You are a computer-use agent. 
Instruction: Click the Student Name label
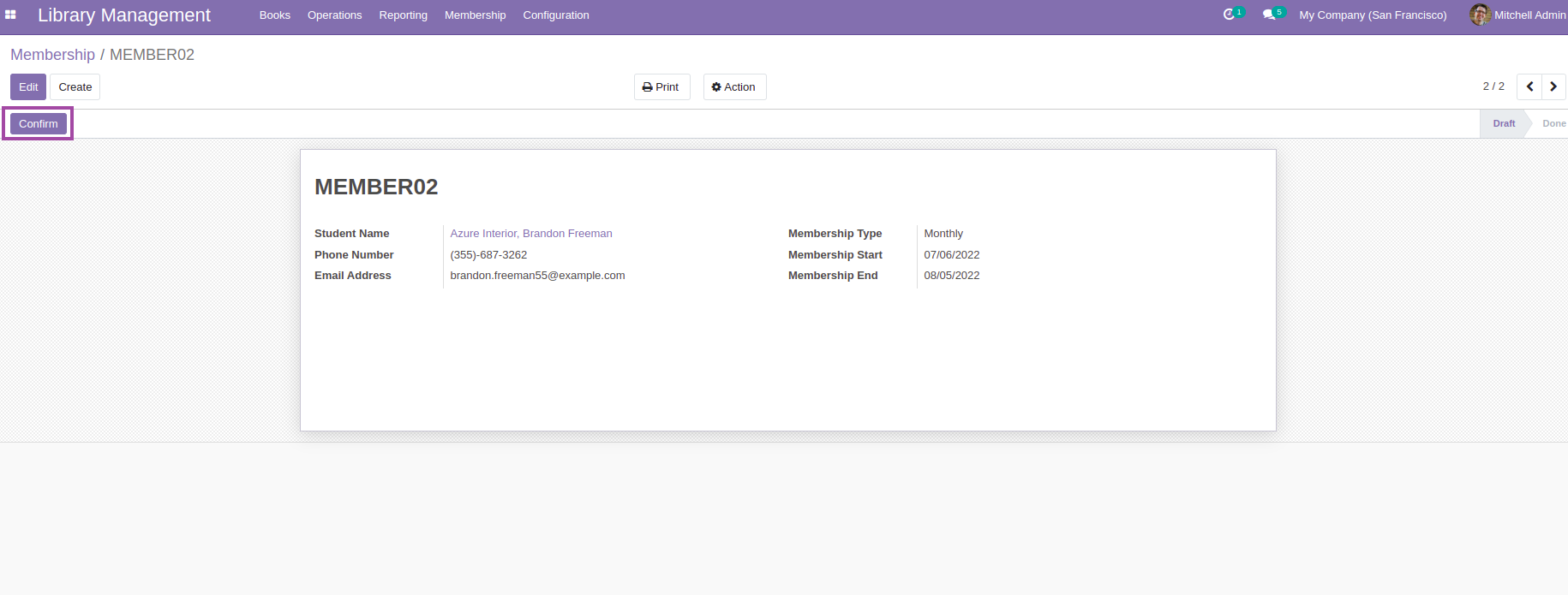tap(351, 233)
